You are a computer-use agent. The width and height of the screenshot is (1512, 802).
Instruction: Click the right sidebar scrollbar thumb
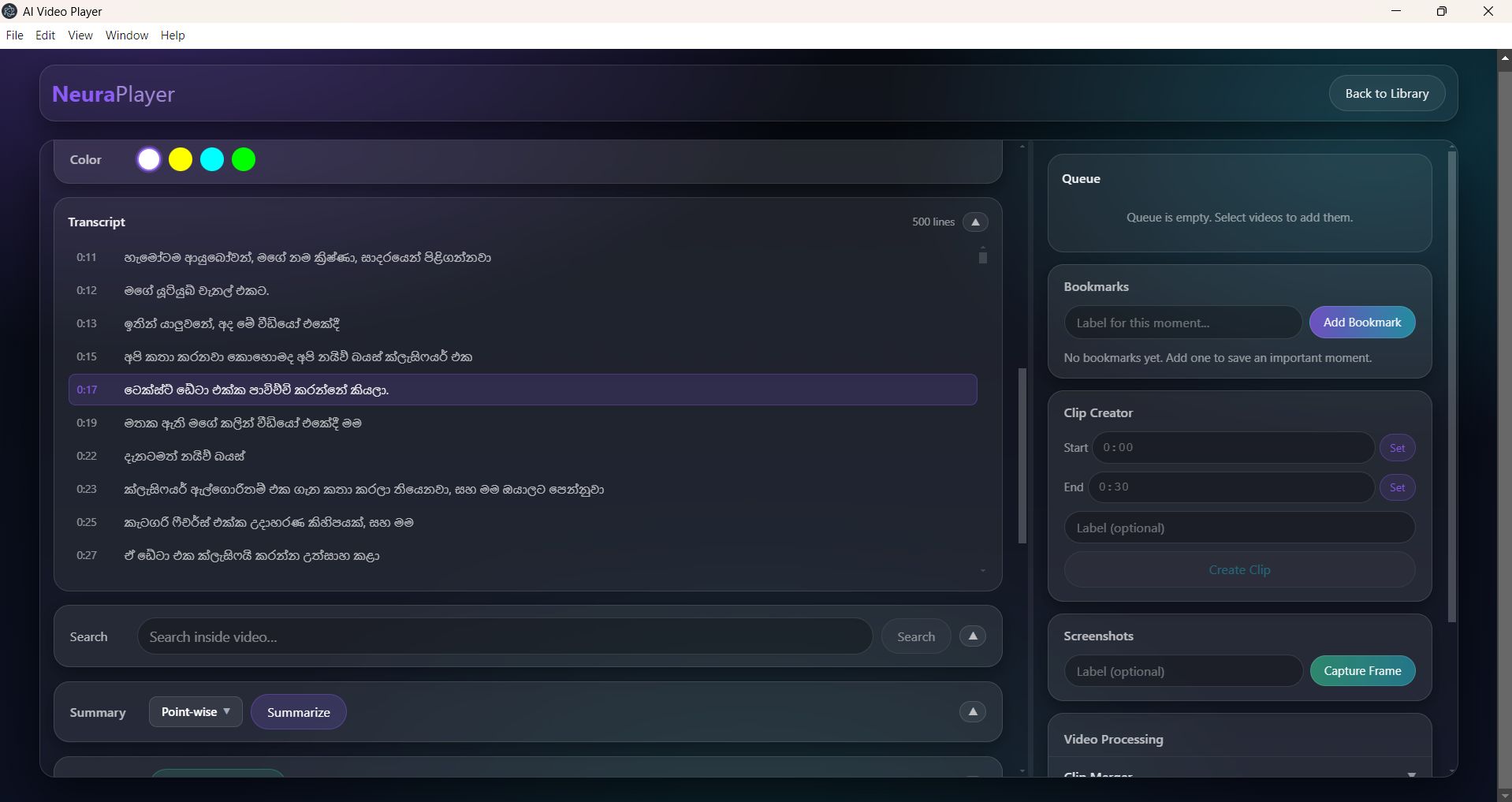1452,386
